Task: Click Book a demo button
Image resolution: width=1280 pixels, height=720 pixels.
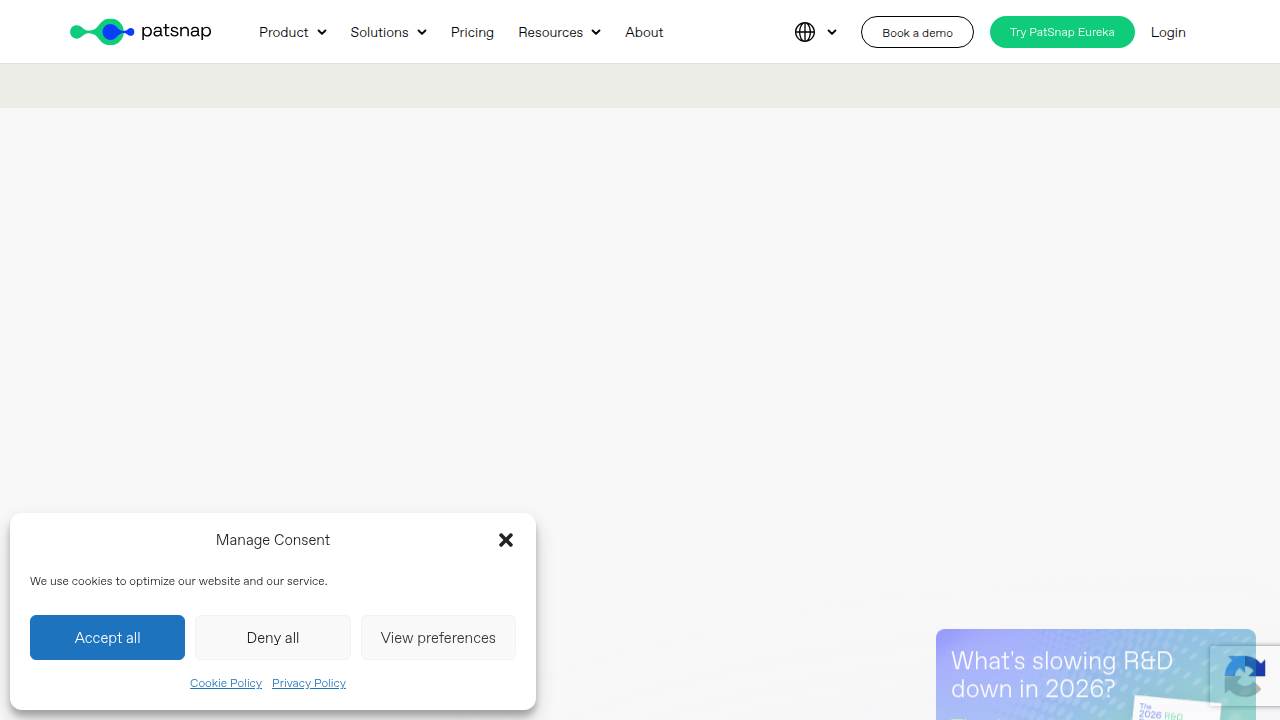Action: click(917, 32)
